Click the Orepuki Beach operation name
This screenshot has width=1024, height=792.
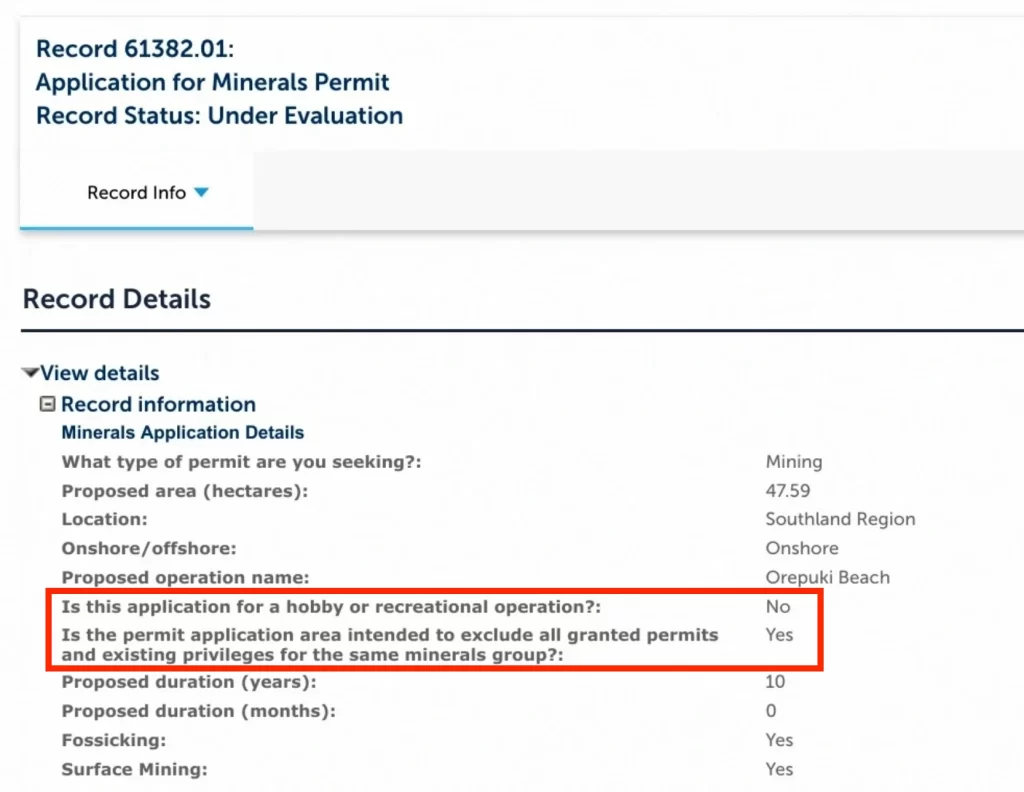pos(827,577)
